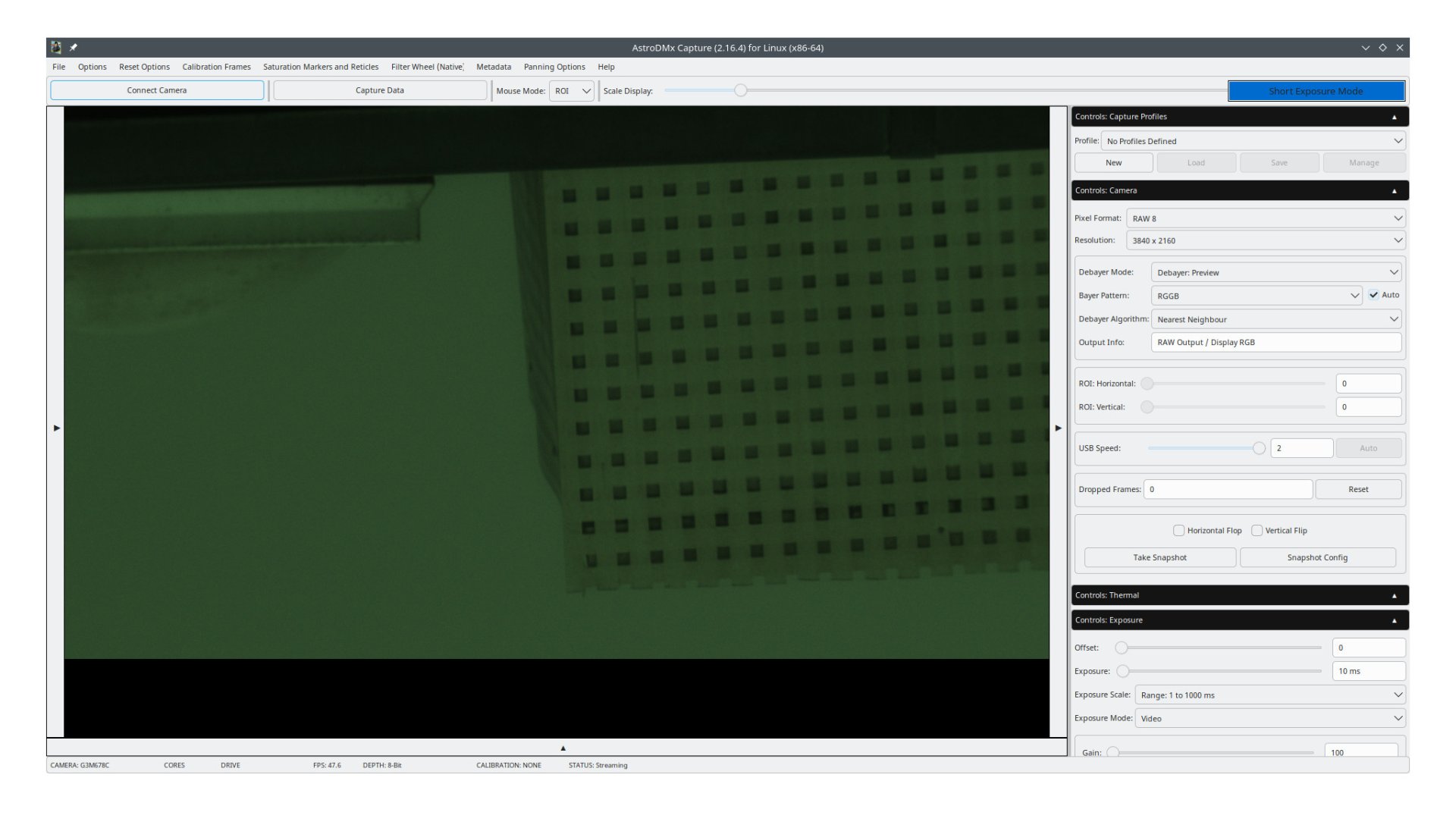Click the bottom panel up arrow

pos(563,748)
